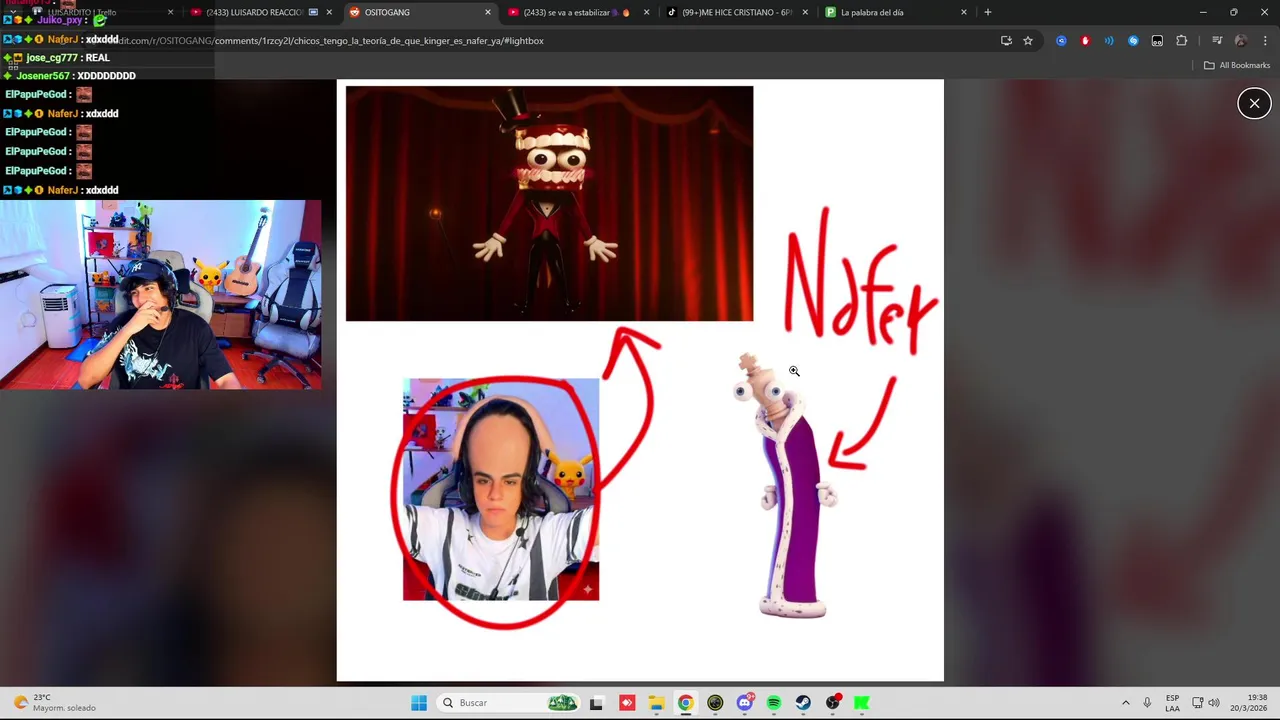Click the streamer webcam overlay
This screenshot has width=1280, height=720.
coord(161,294)
